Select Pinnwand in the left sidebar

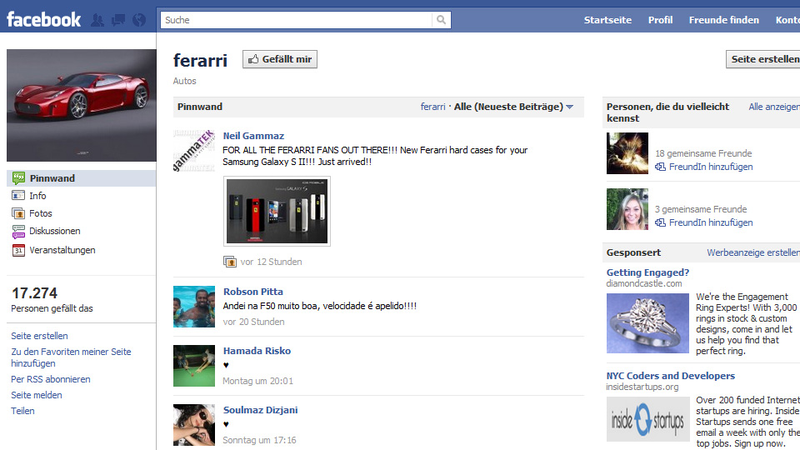[x=82, y=178]
